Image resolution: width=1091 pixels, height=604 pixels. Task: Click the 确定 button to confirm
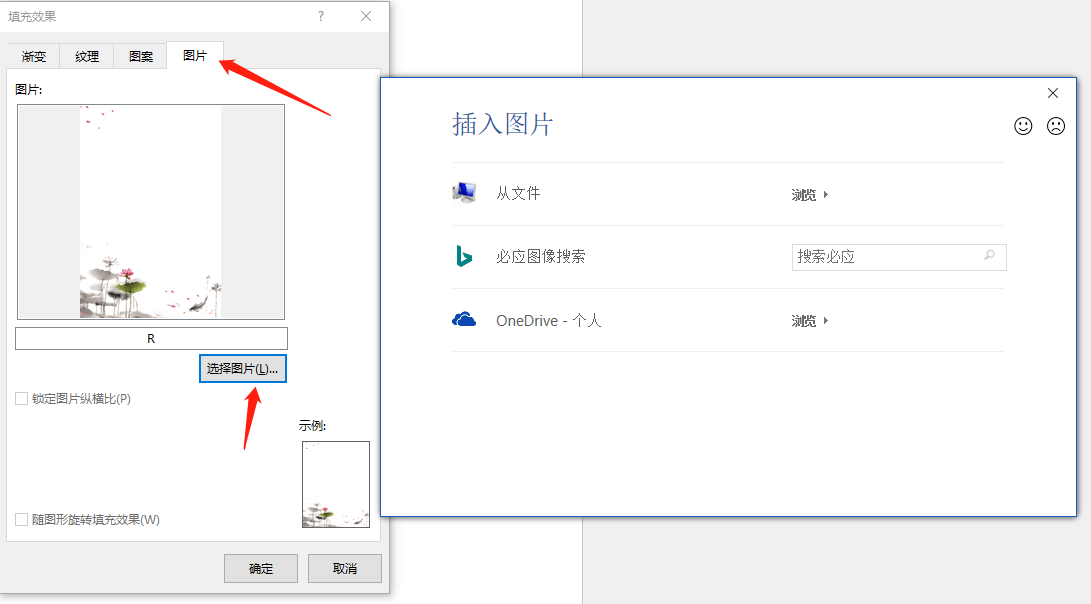pos(260,568)
